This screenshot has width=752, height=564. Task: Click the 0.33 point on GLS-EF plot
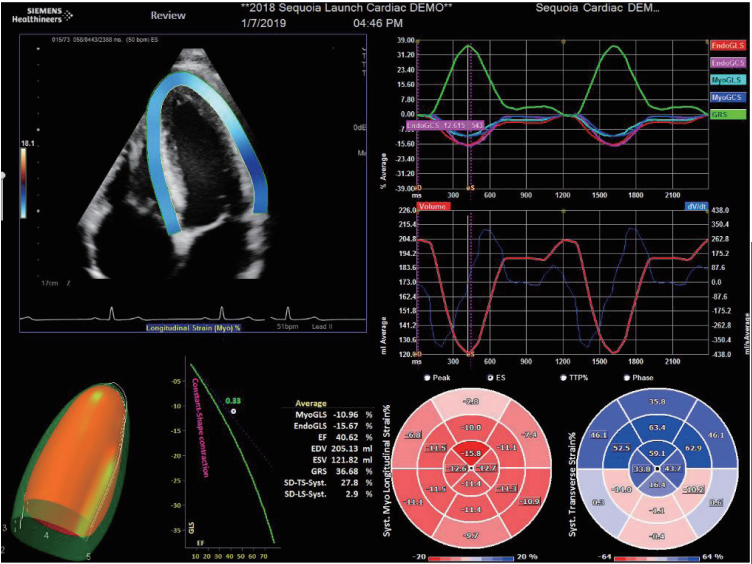(233, 411)
